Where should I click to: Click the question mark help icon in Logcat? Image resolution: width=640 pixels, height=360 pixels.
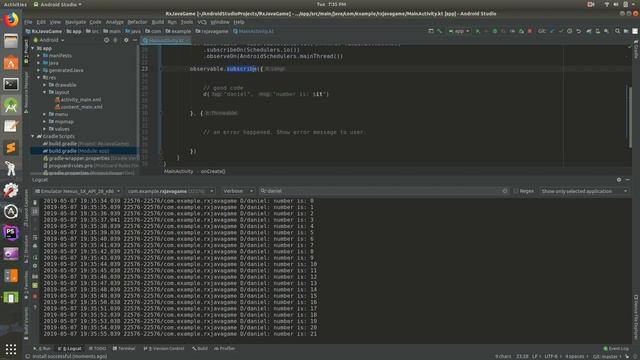[35, 307]
